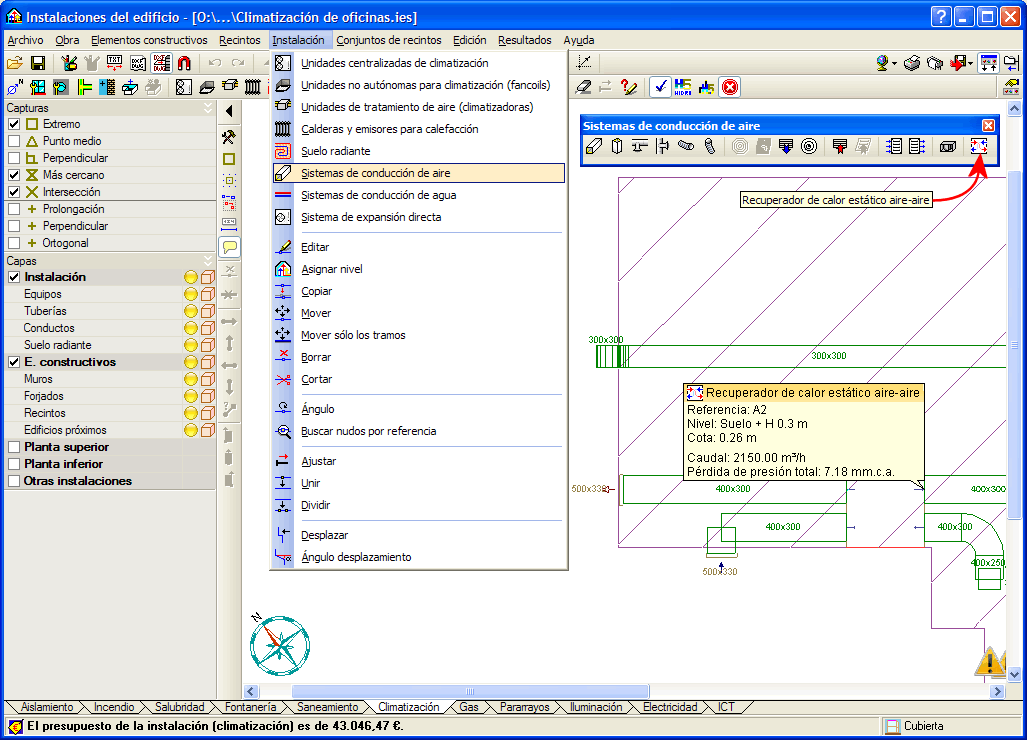Close the Sistemas de conducción de aire toolbar
Screen dimensions: 1027x740
tap(988, 125)
